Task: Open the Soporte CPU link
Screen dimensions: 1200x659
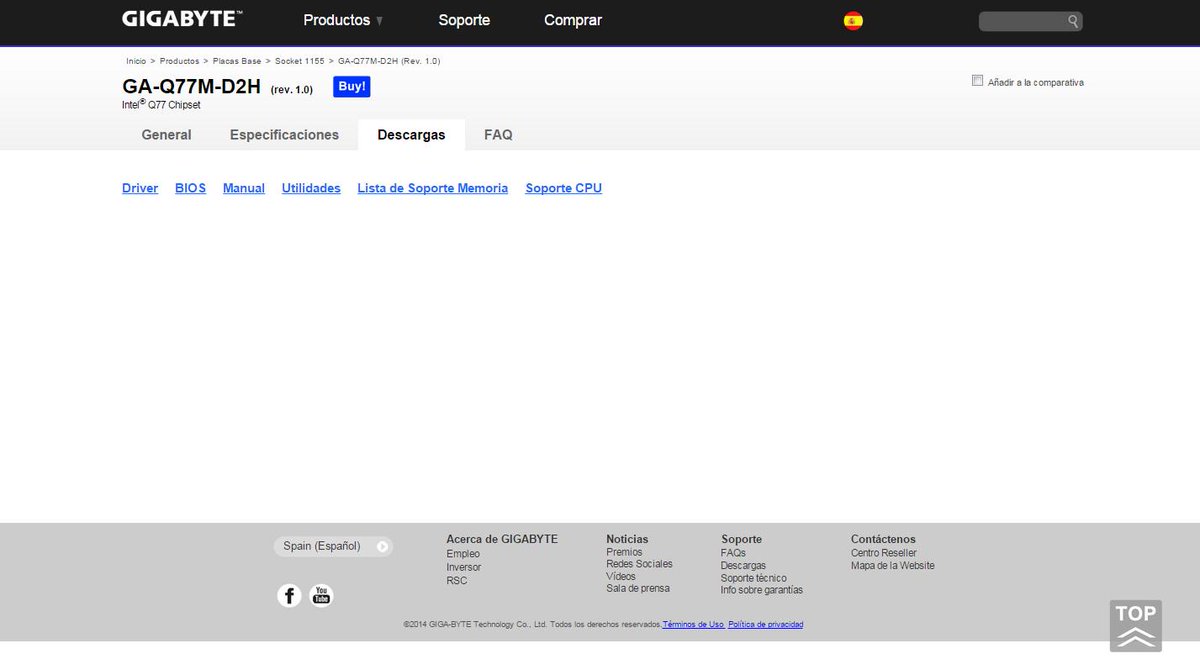Action: [564, 188]
